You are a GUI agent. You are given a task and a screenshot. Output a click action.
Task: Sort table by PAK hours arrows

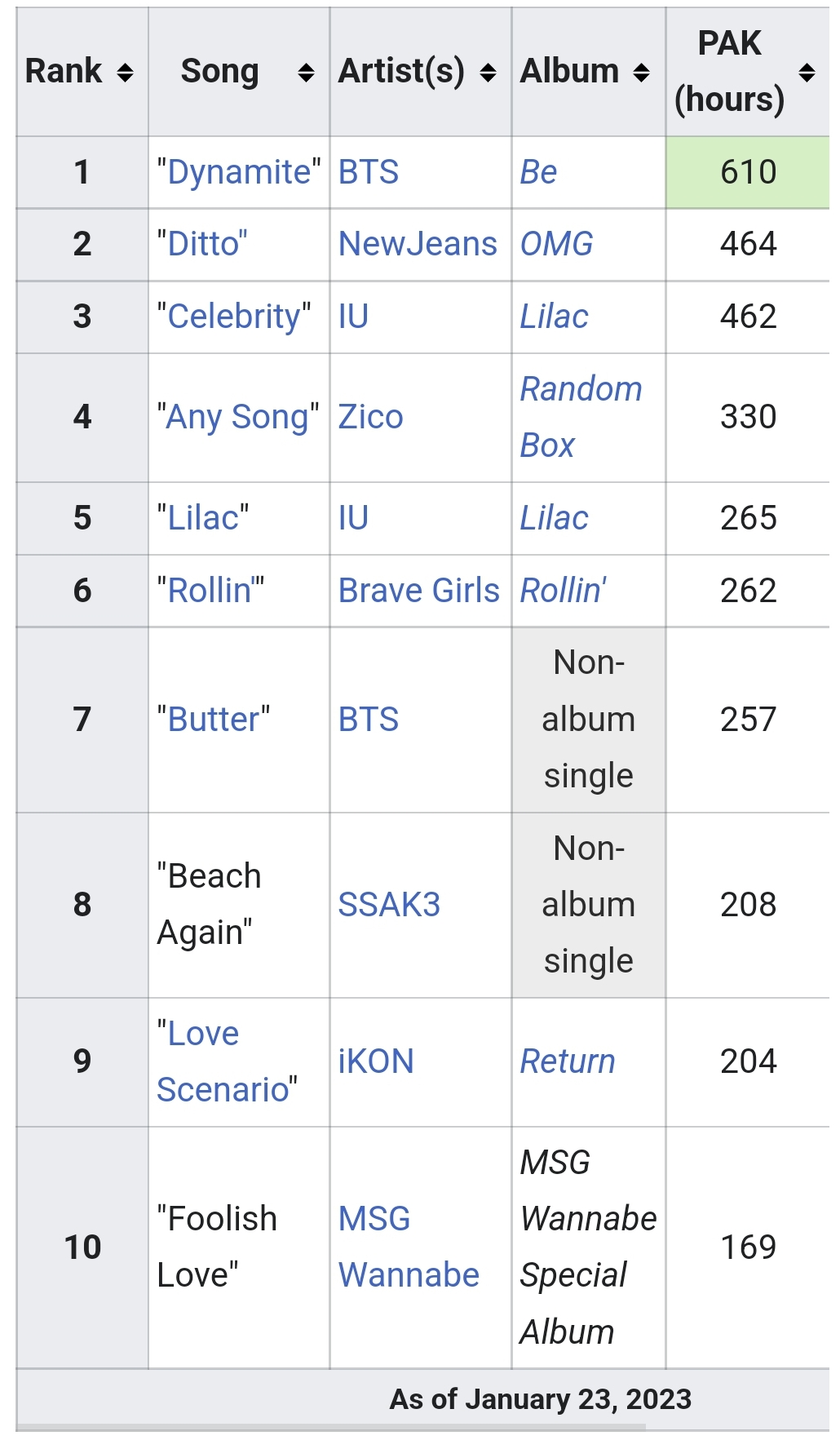coord(807,73)
